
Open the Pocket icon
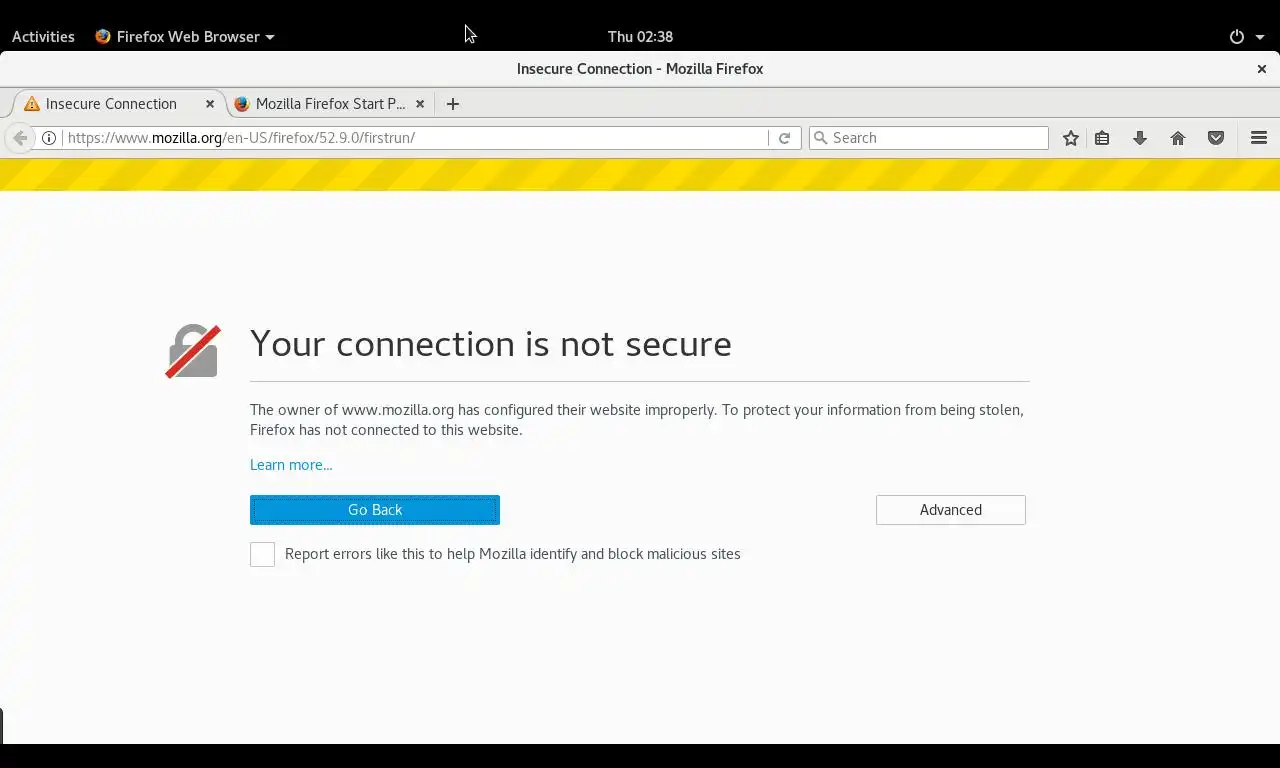tap(1216, 138)
